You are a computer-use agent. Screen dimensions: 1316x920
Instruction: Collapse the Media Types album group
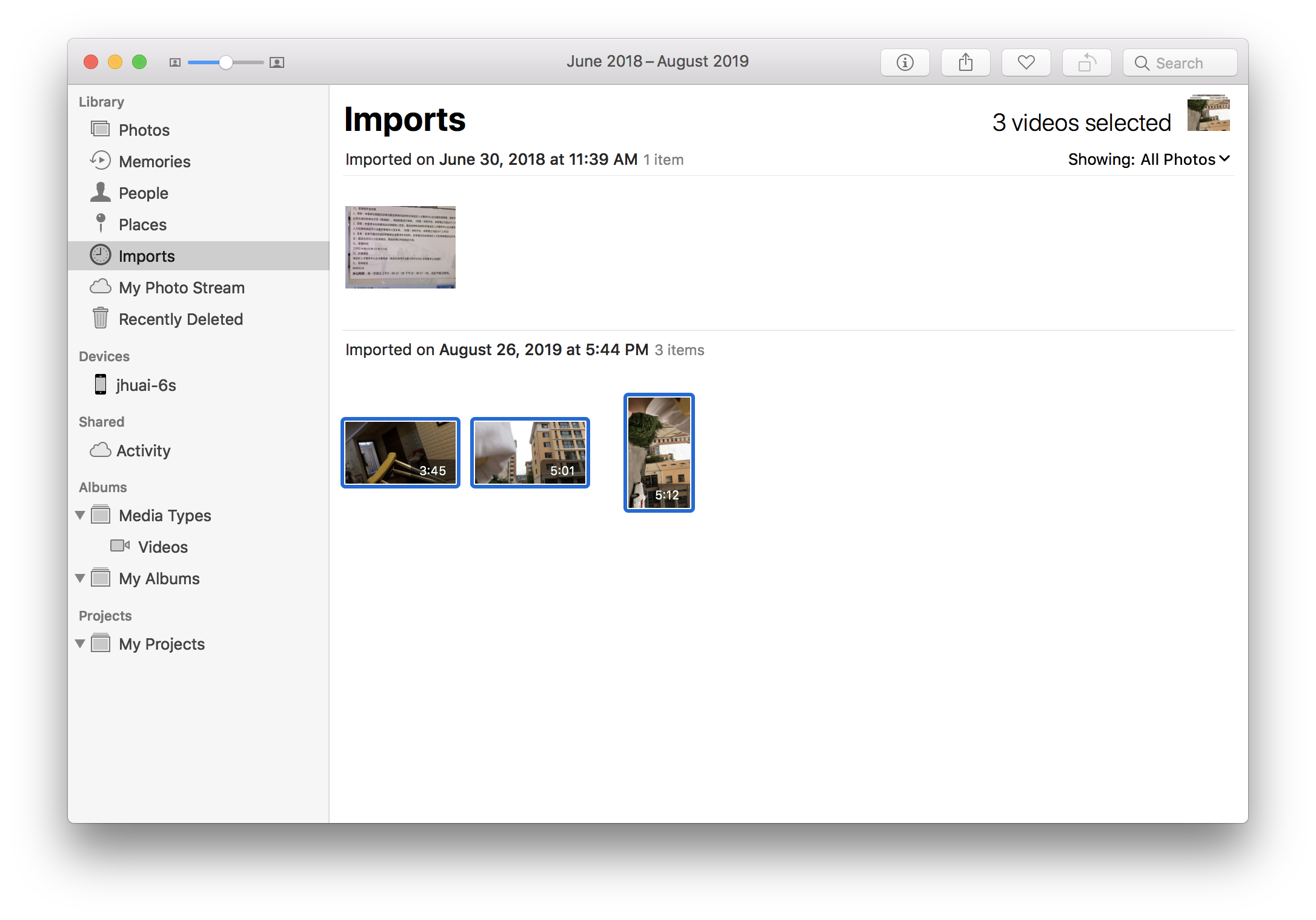[x=81, y=515]
